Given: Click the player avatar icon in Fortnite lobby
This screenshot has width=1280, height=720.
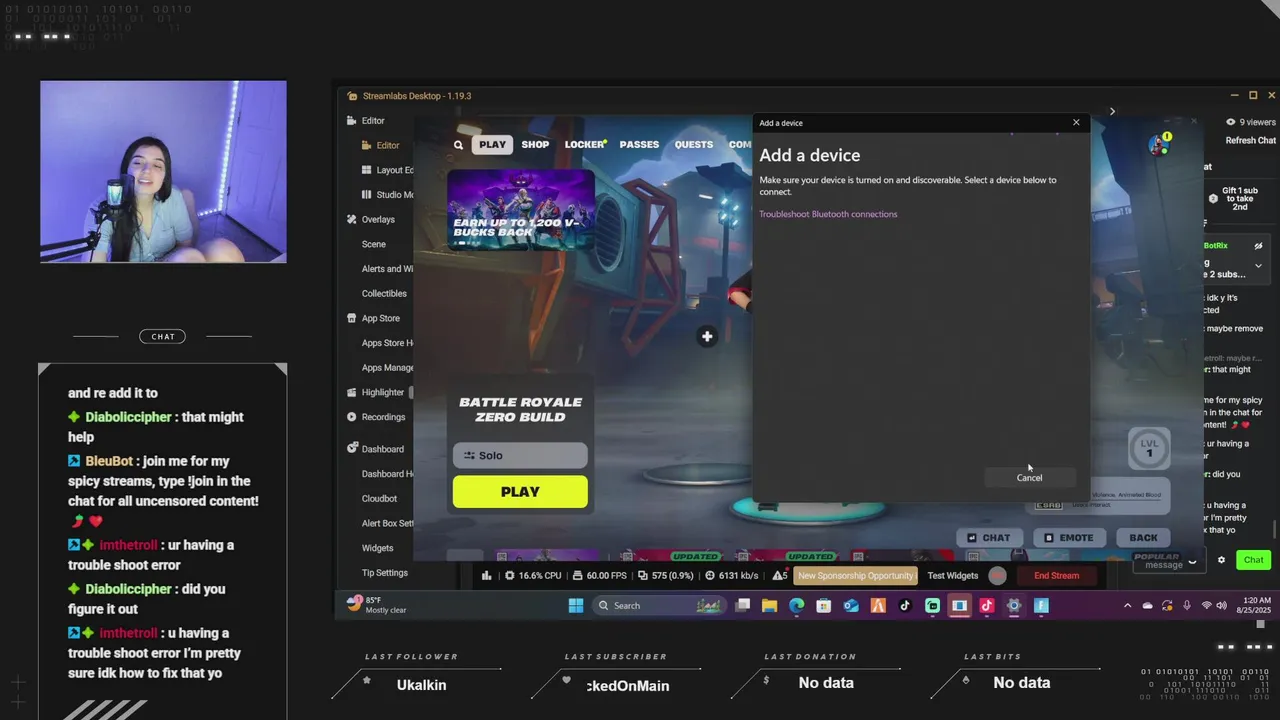Looking at the screenshot, I should tap(1160, 144).
